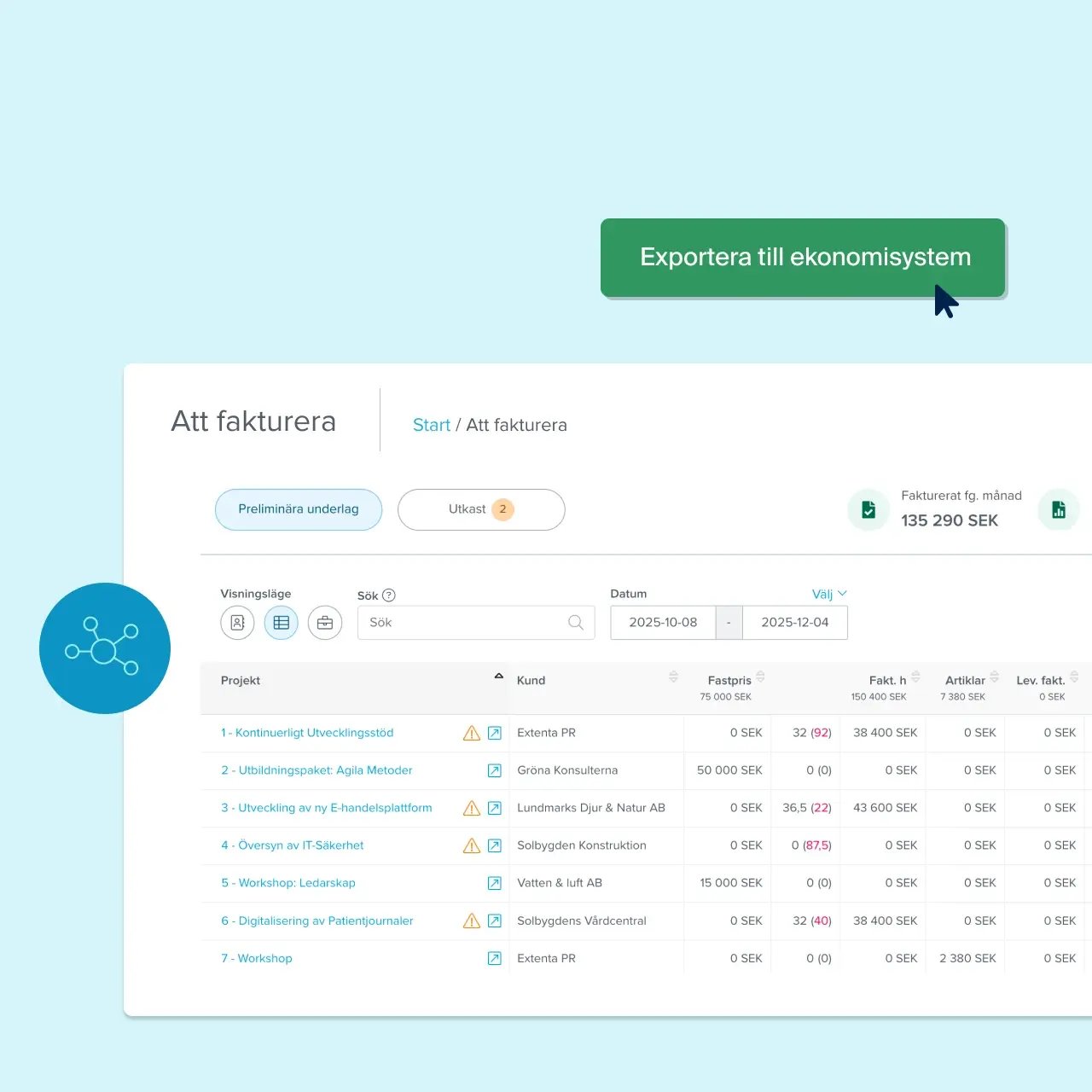Click the green report chart document icon

tap(1059, 509)
